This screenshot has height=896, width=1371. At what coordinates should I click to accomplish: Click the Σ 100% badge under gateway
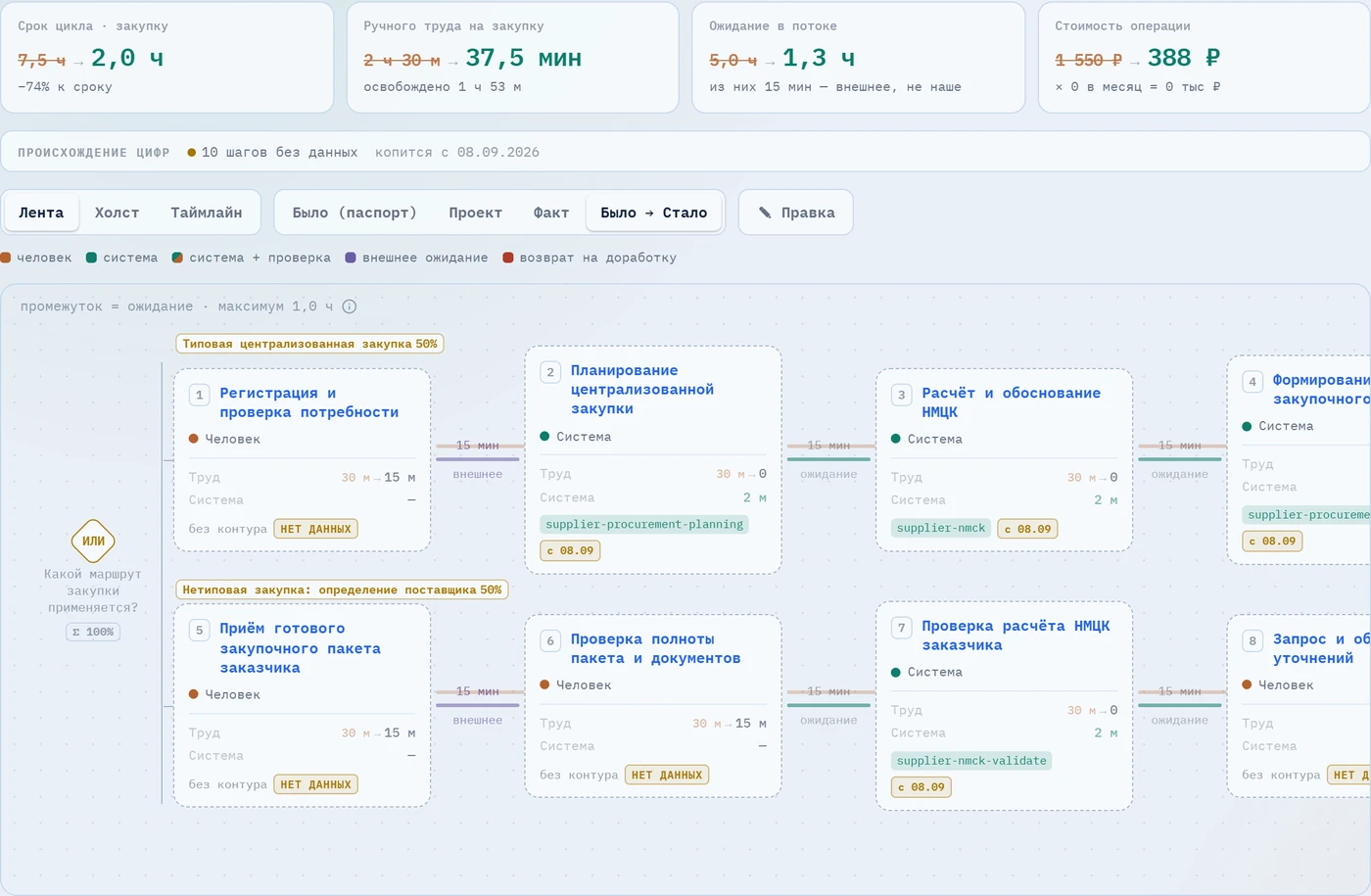(93, 633)
